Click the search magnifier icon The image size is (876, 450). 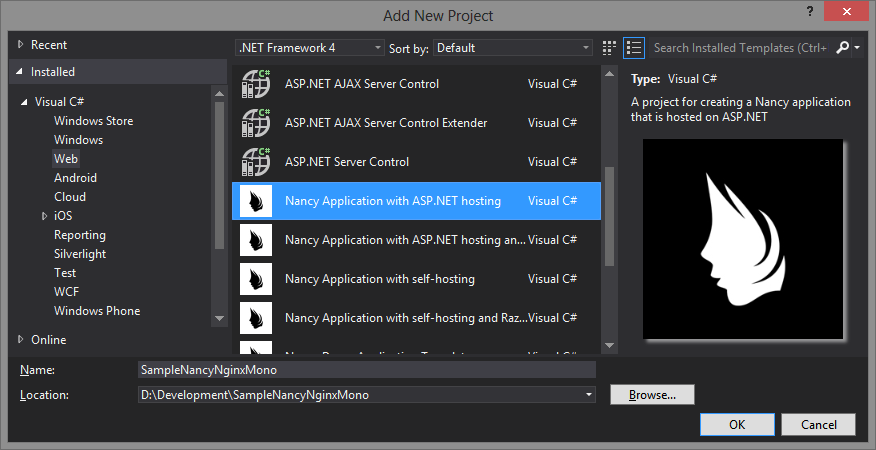pyautogui.click(x=842, y=48)
